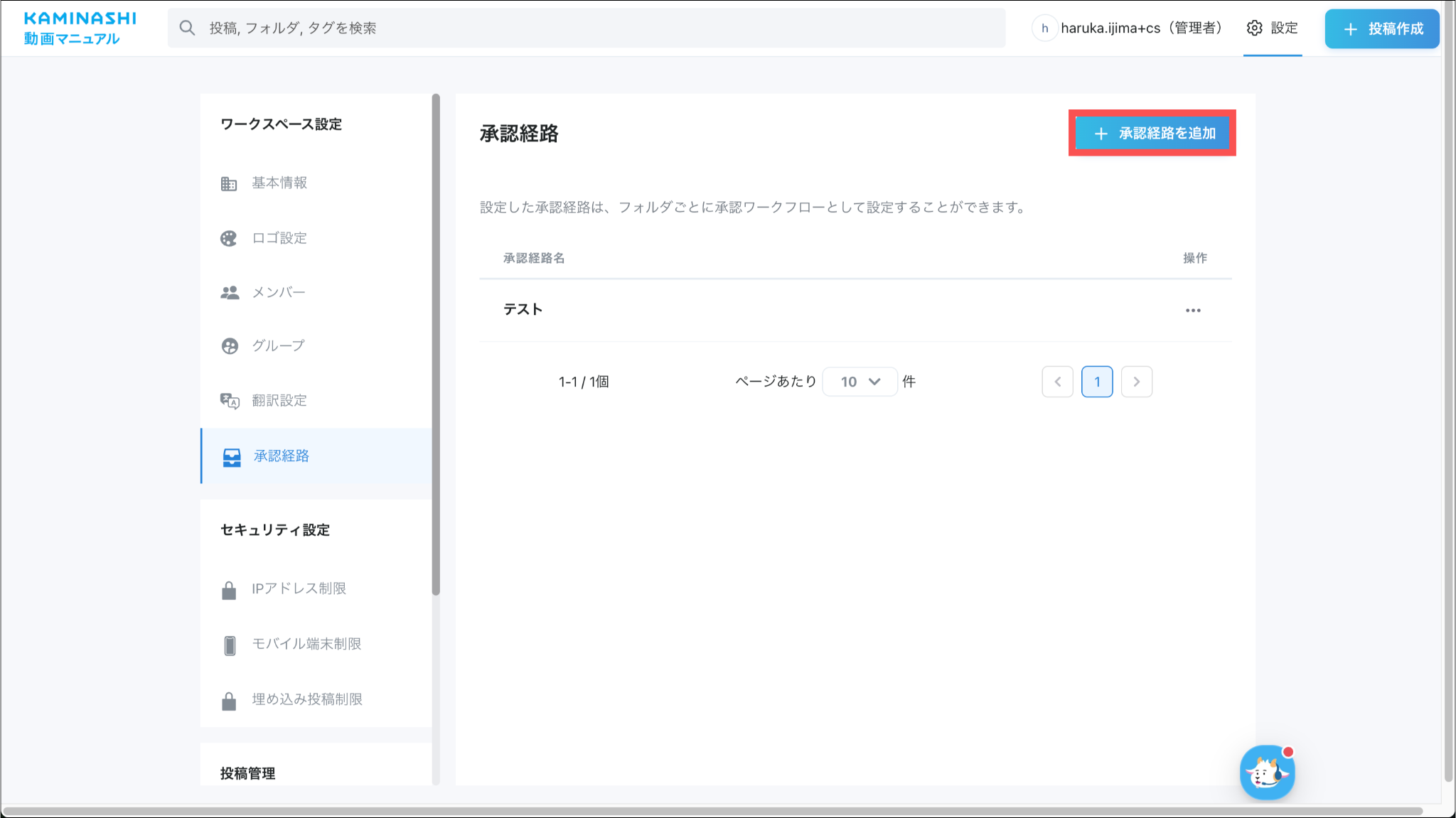This screenshot has height=818, width=1456.
Task: Click the メンバー people icon
Action: coord(229,293)
